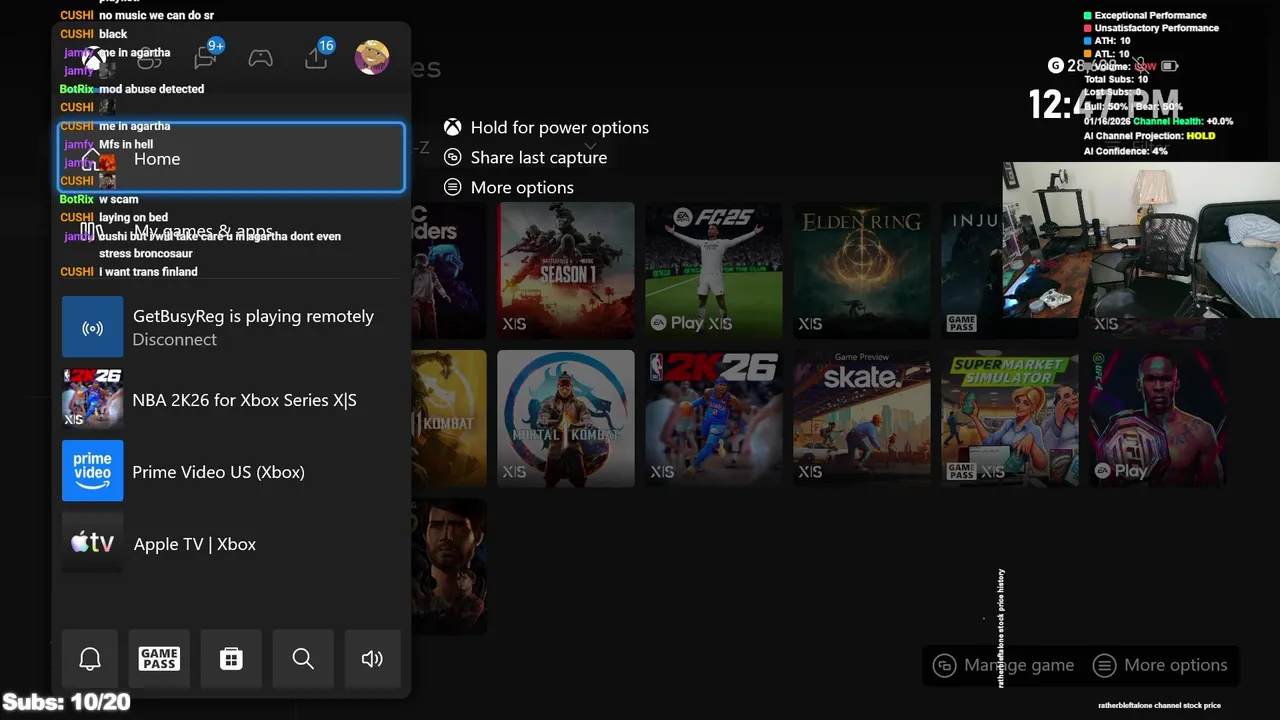Open Audio & music speaker icon

pyautogui.click(x=372, y=658)
